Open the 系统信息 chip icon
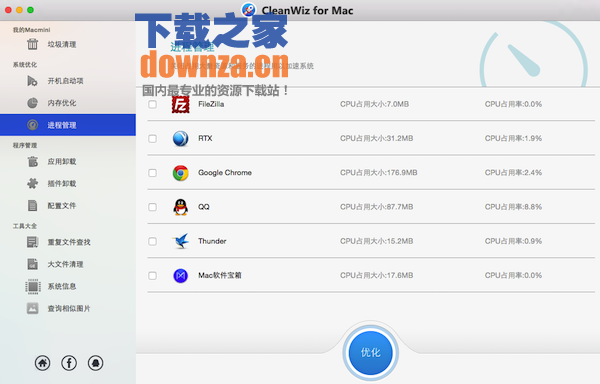The width and height of the screenshot is (600, 384). point(33,286)
